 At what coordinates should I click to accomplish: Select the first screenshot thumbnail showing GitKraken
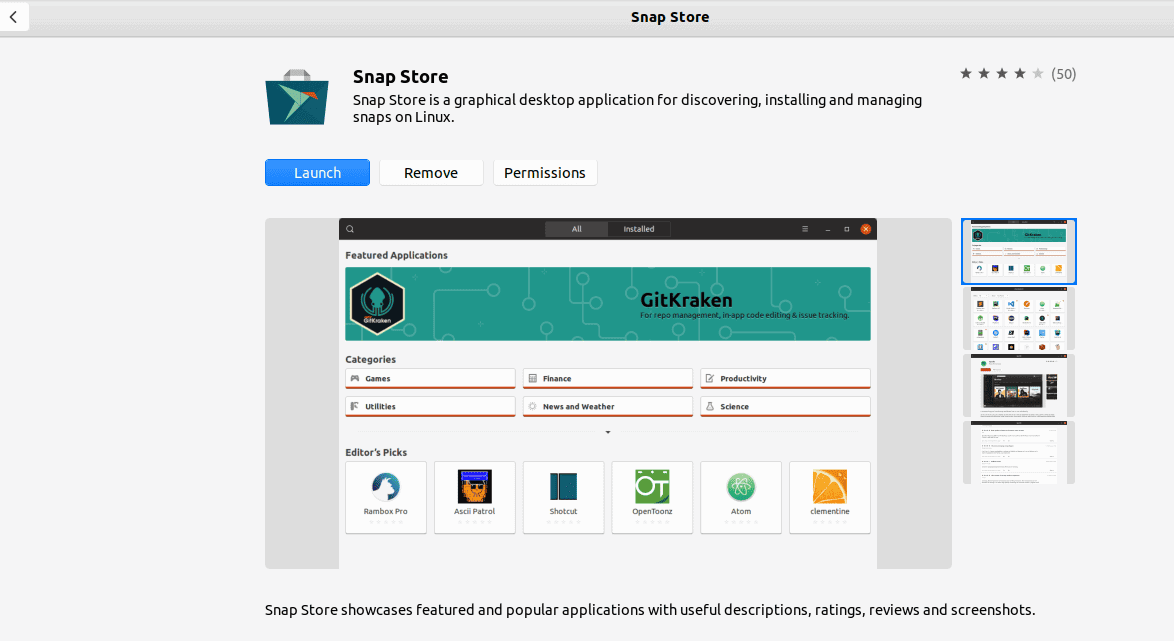click(1019, 252)
